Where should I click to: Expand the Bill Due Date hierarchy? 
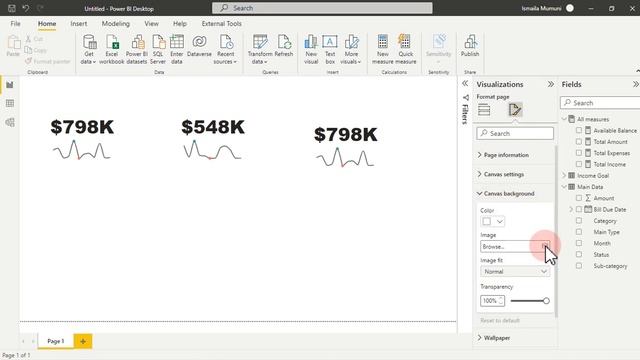click(571, 209)
